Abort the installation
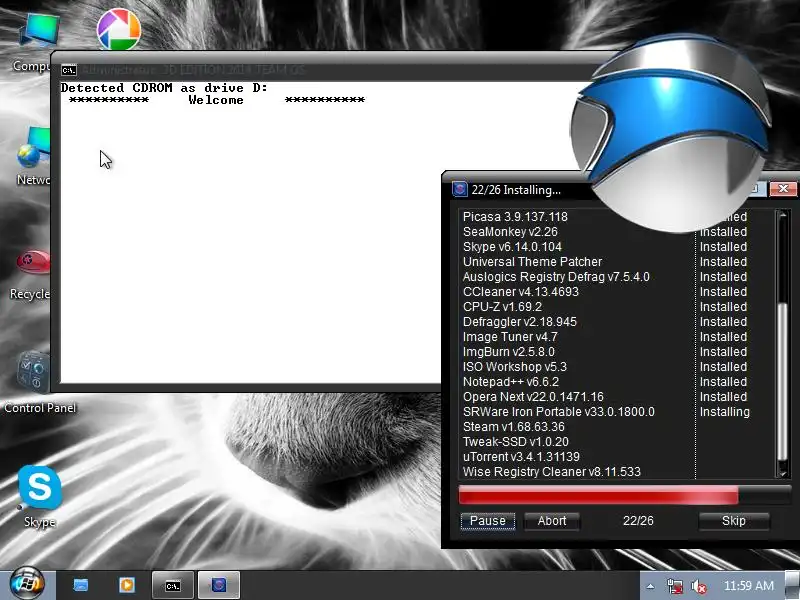The image size is (800, 600). (x=552, y=521)
